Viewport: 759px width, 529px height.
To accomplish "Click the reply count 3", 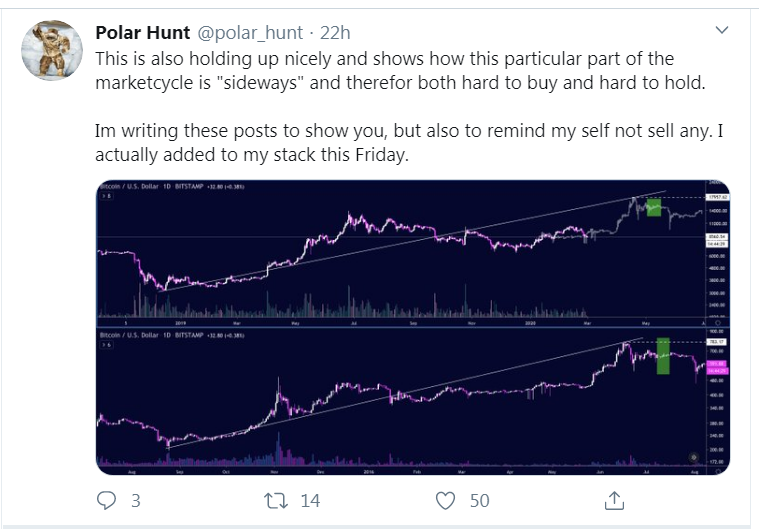I will tap(137, 499).
